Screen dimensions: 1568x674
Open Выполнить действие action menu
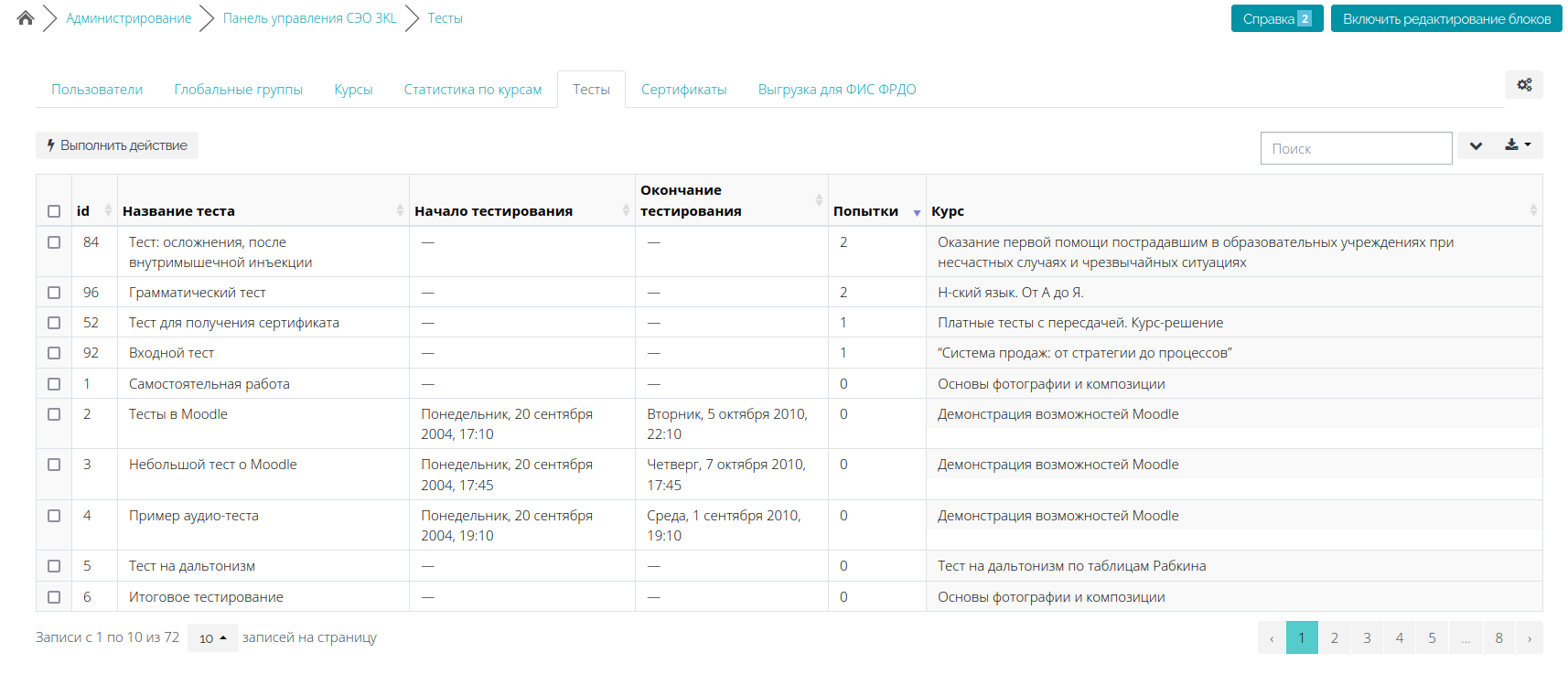[117, 145]
